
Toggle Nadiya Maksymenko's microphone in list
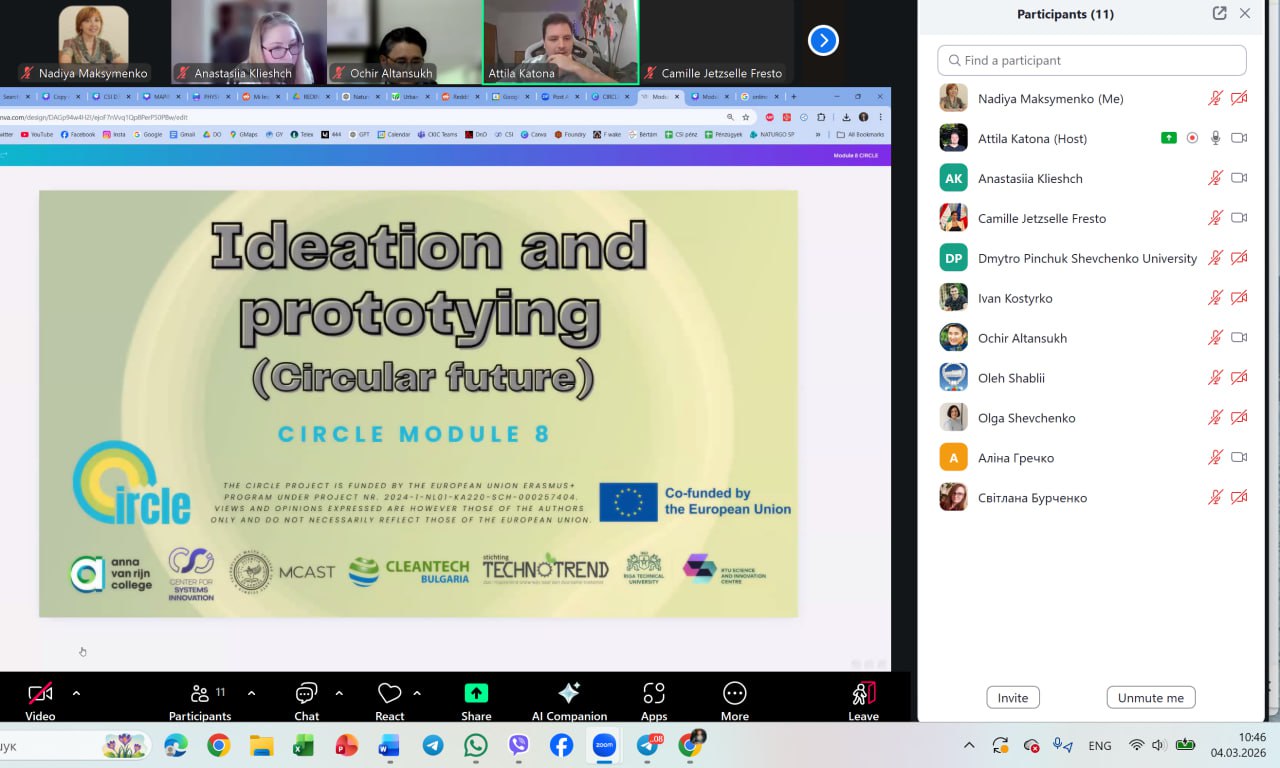(x=1215, y=98)
